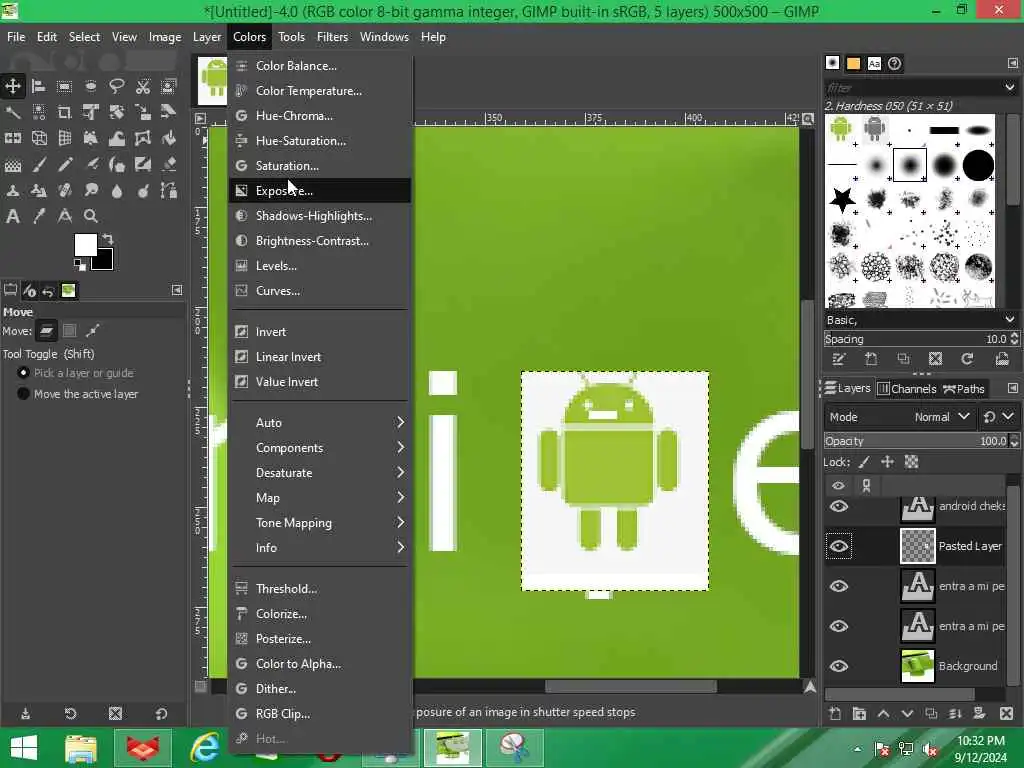The image size is (1024, 768).
Task: Switch to the Channels tab
Action: coord(907,389)
